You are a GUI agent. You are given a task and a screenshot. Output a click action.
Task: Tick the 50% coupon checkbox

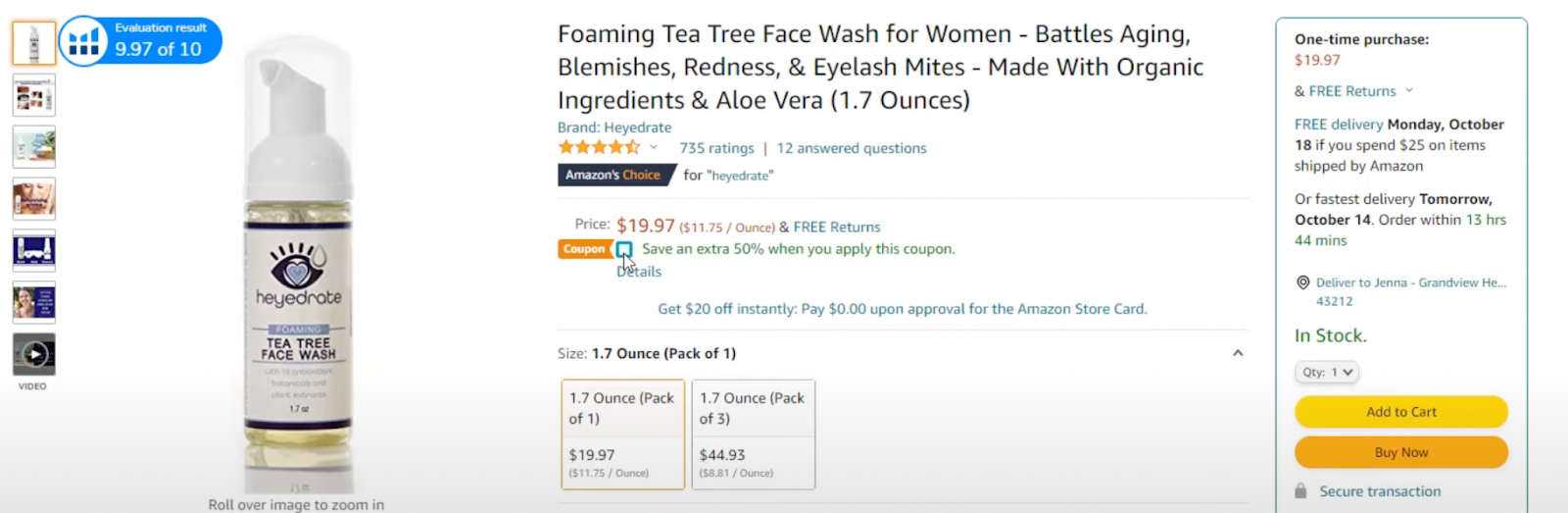tap(624, 249)
